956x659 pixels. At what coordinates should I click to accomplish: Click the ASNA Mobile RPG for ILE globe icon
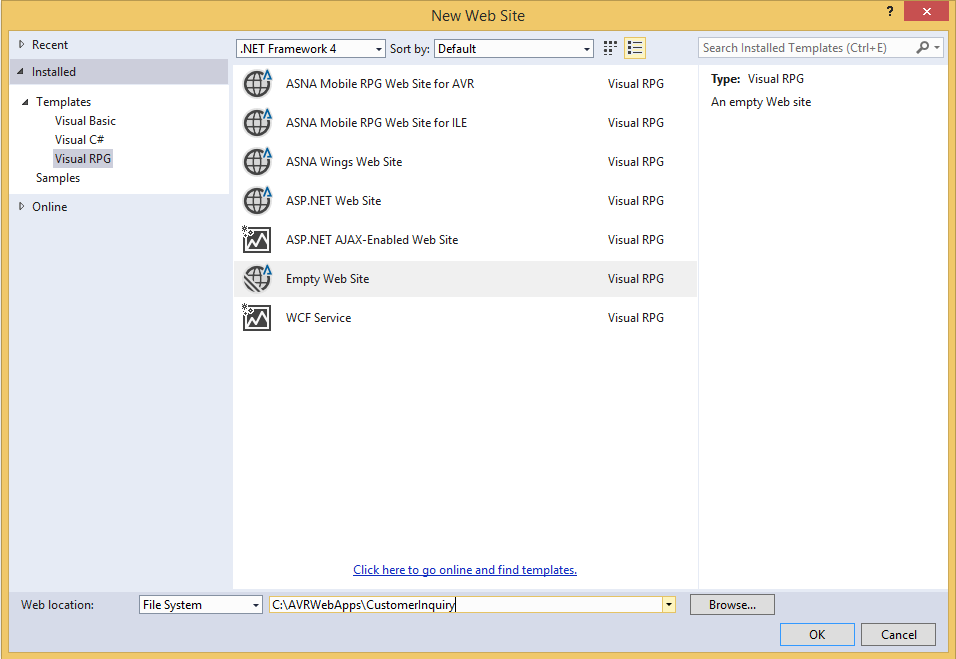point(257,123)
